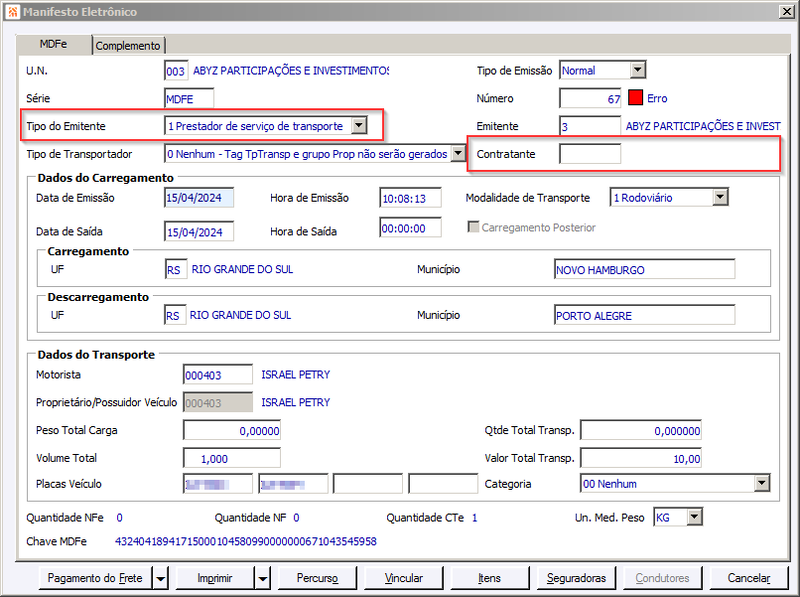Click the Carregamento UF field
Screen dimensions: 800x597
(x=176, y=269)
